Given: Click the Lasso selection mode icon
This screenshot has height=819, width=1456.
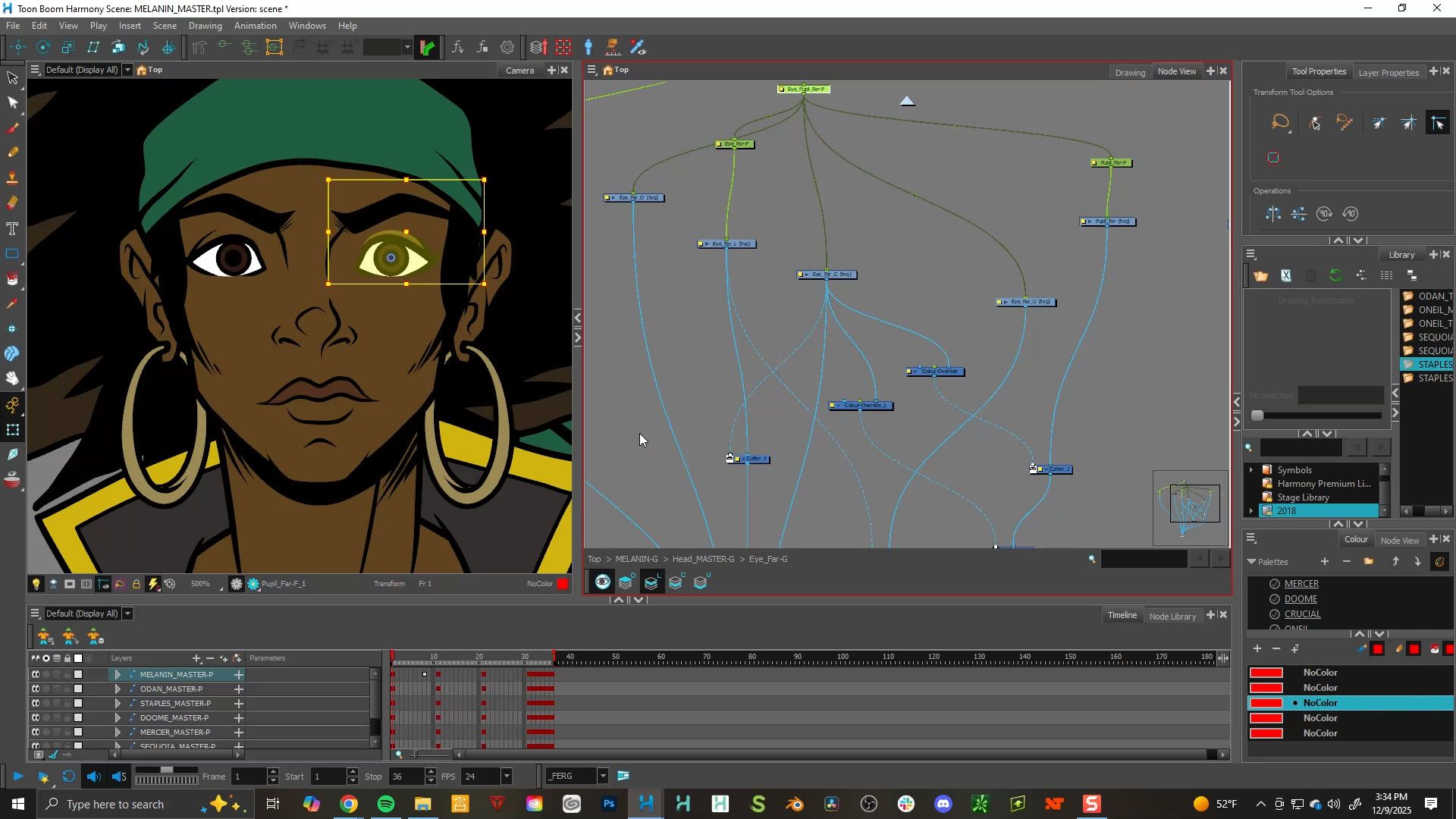Looking at the screenshot, I should click(1280, 123).
